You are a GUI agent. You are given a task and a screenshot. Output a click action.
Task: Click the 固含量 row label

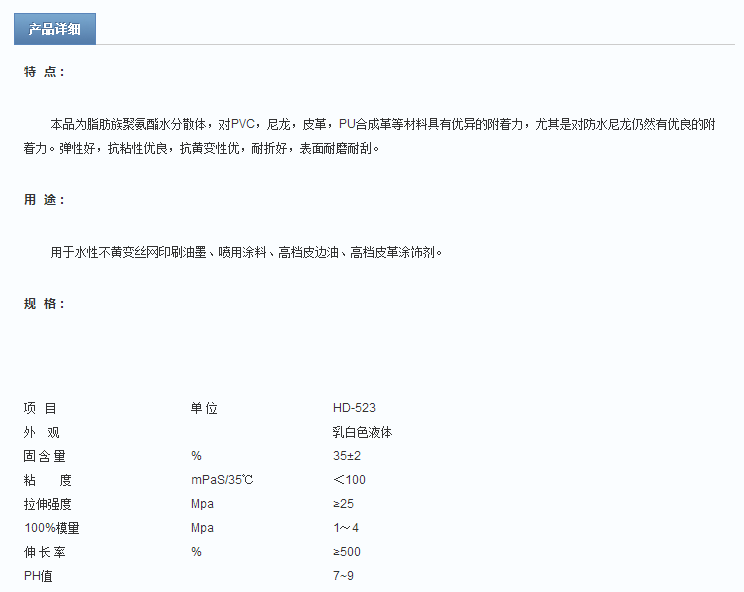tap(45, 456)
